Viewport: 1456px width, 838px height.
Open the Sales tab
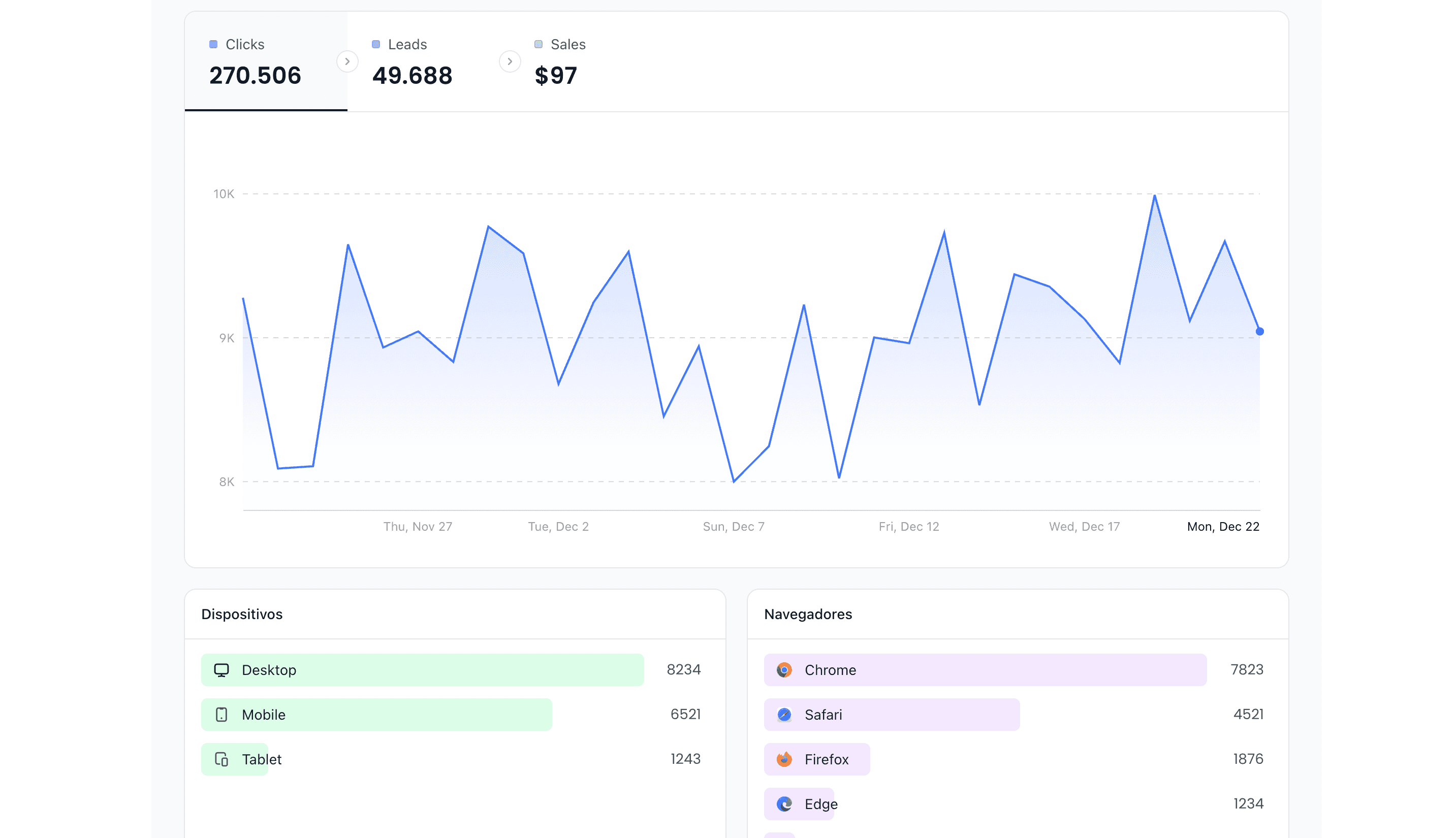click(591, 61)
